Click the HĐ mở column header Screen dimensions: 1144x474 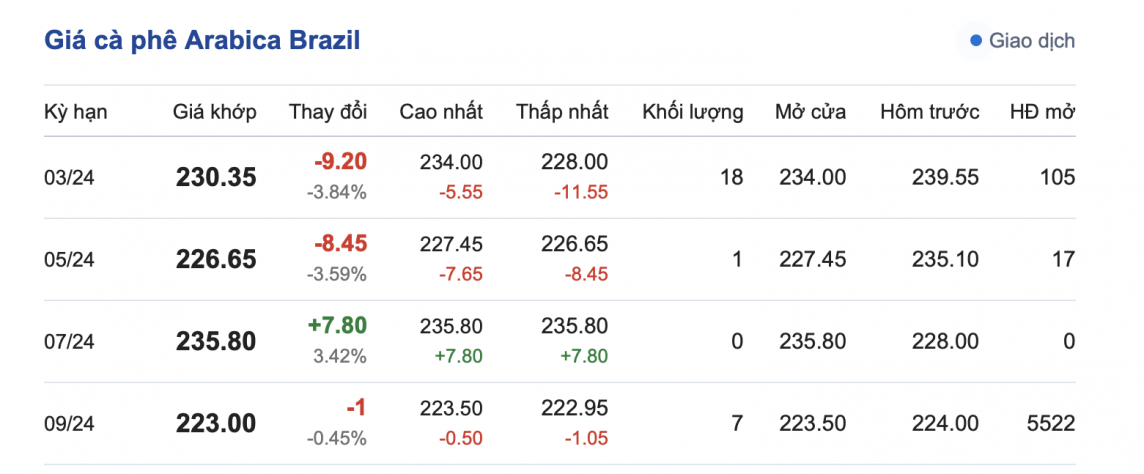[x=1042, y=112]
